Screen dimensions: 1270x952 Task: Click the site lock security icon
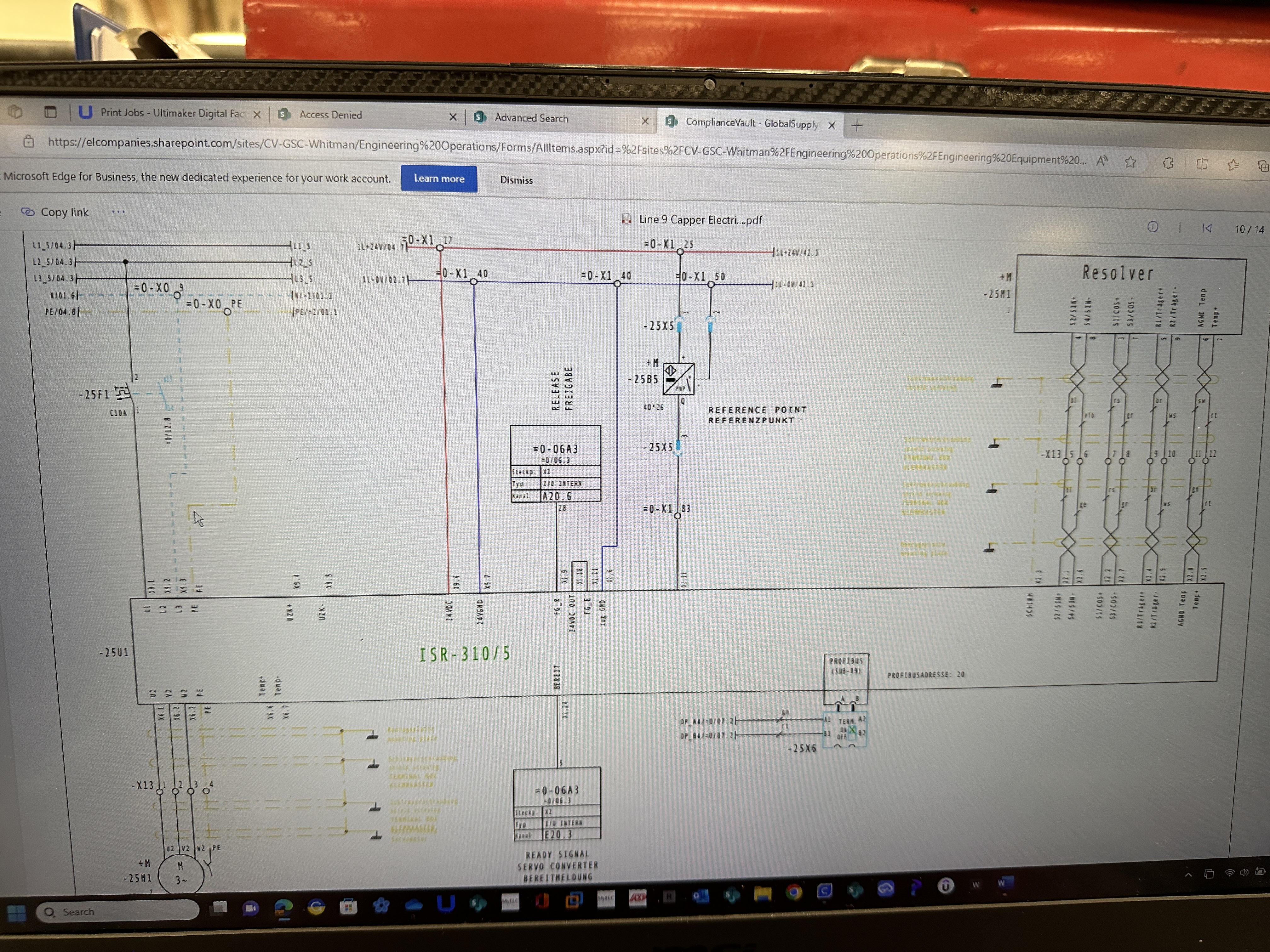coord(29,141)
